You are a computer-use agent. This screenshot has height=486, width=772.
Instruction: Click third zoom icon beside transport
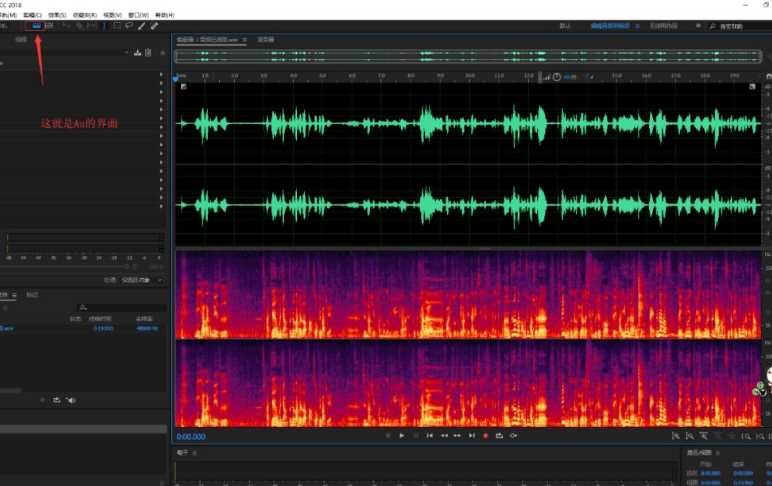pos(704,436)
